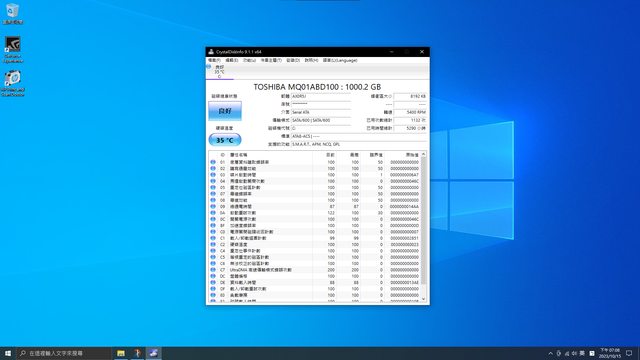Click the status icon for attribute ID 03
This screenshot has width=640, height=360.
213,175
